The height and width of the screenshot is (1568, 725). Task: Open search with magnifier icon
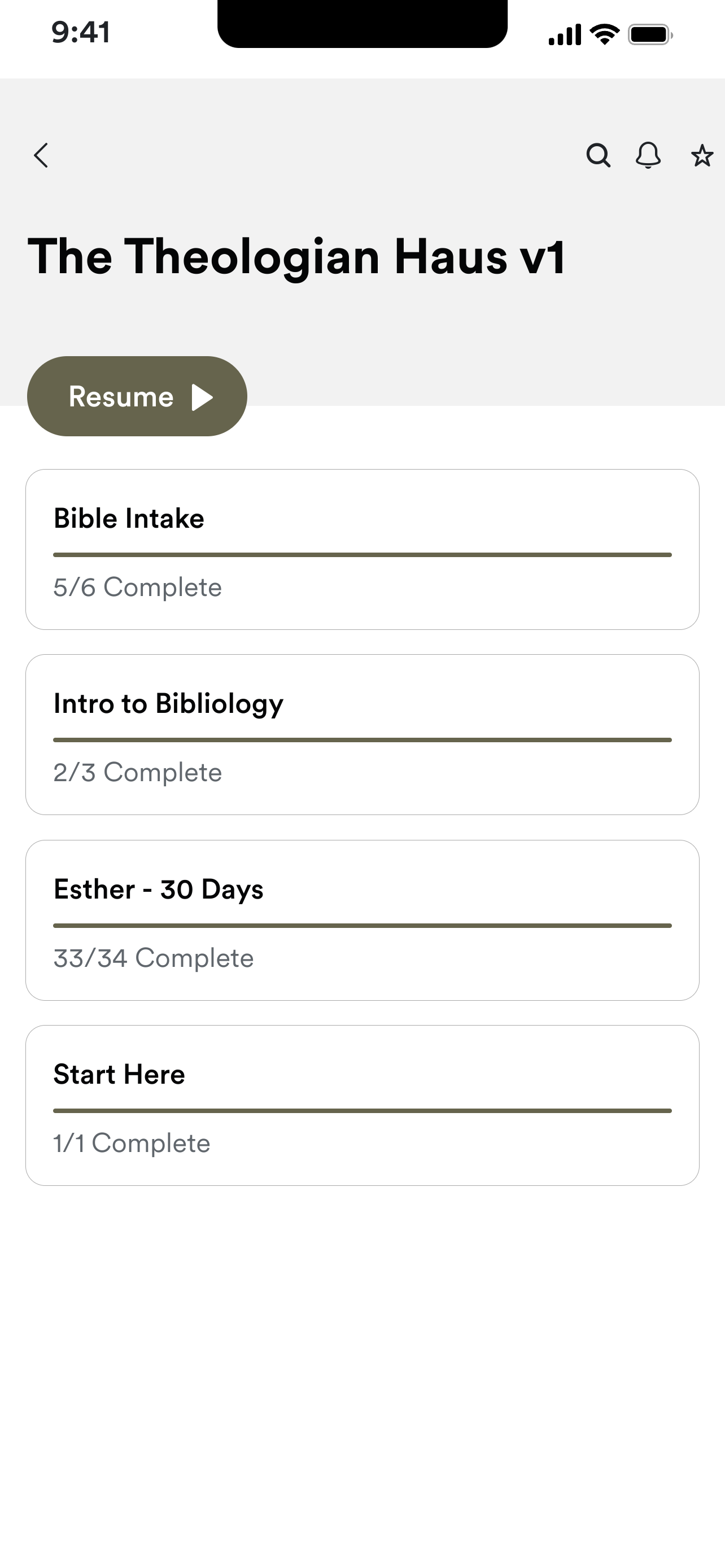(599, 155)
